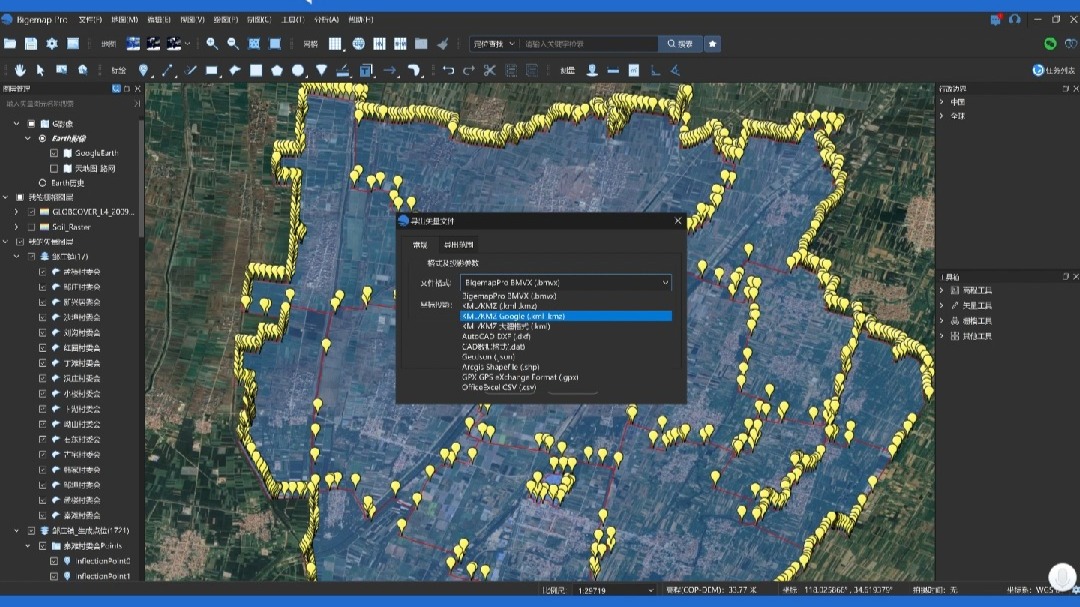Click the scissors cut tool
1080x607 pixels.
tap(489, 70)
